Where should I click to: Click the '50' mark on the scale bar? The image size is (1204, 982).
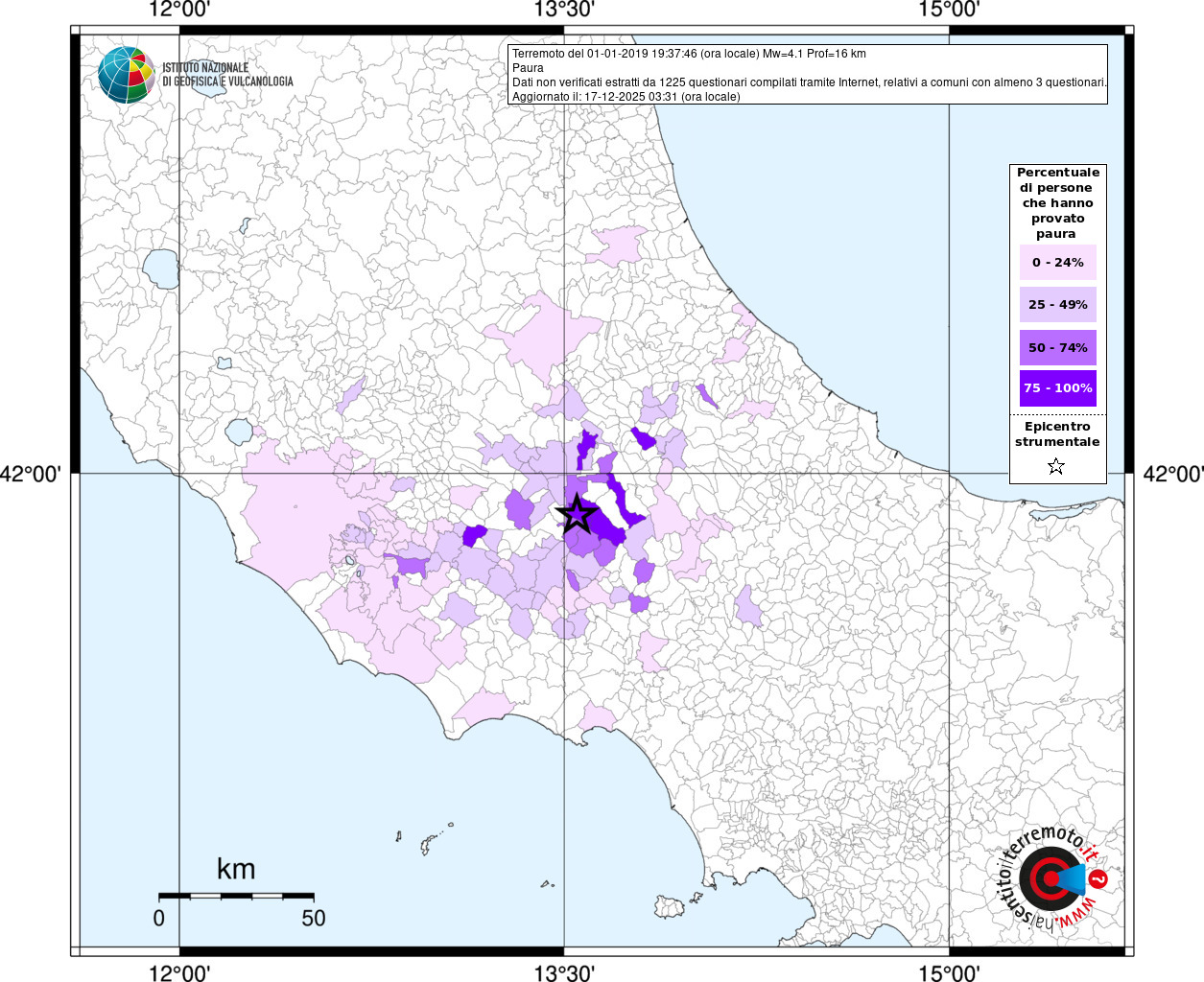point(314,918)
